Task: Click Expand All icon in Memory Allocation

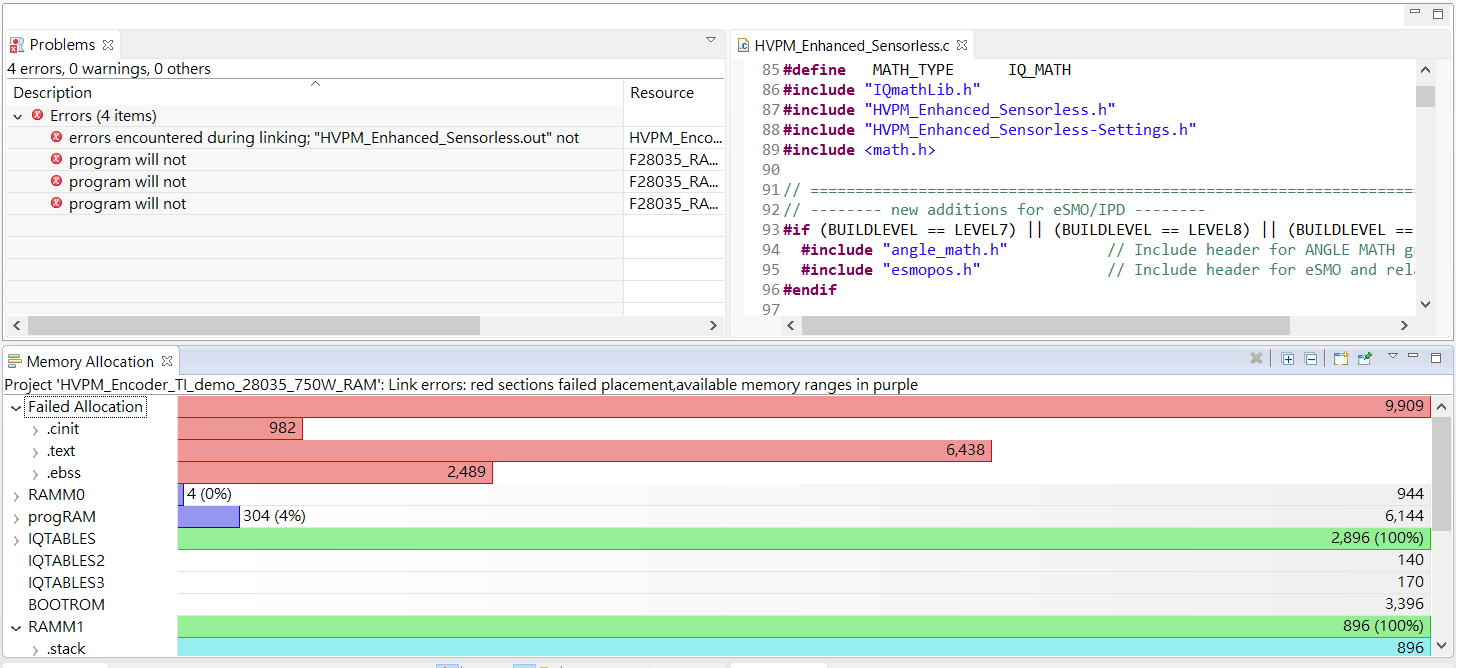Action: (1288, 359)
